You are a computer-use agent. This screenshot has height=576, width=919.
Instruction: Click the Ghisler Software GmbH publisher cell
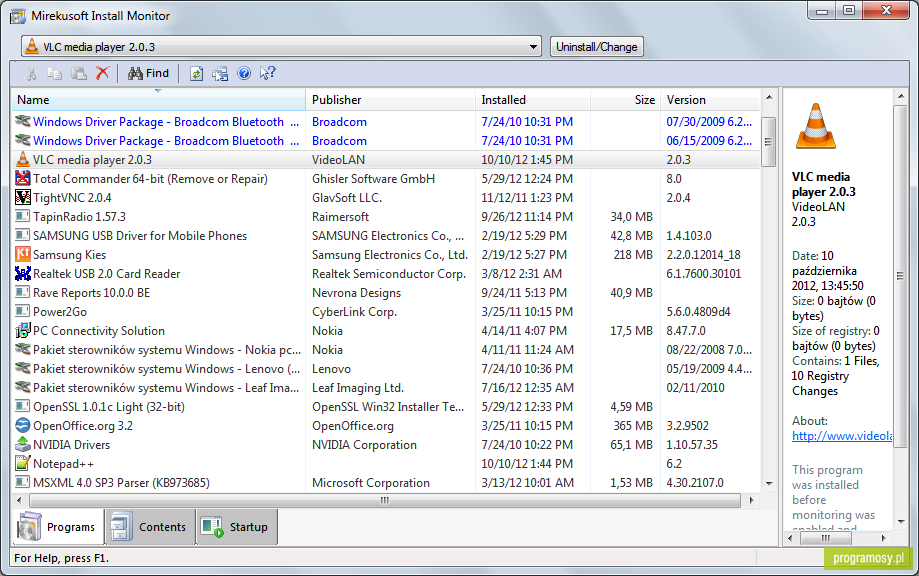coord(373,179)
